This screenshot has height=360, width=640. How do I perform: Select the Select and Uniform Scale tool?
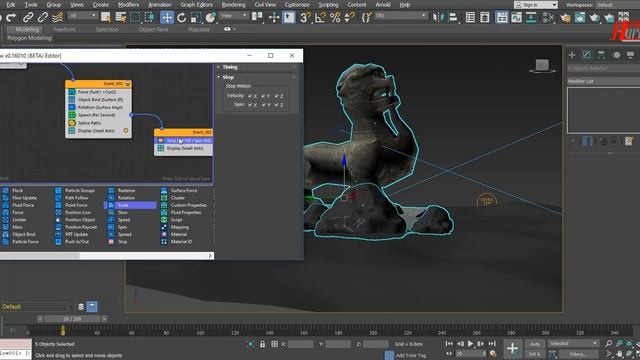tap(196, 18)
